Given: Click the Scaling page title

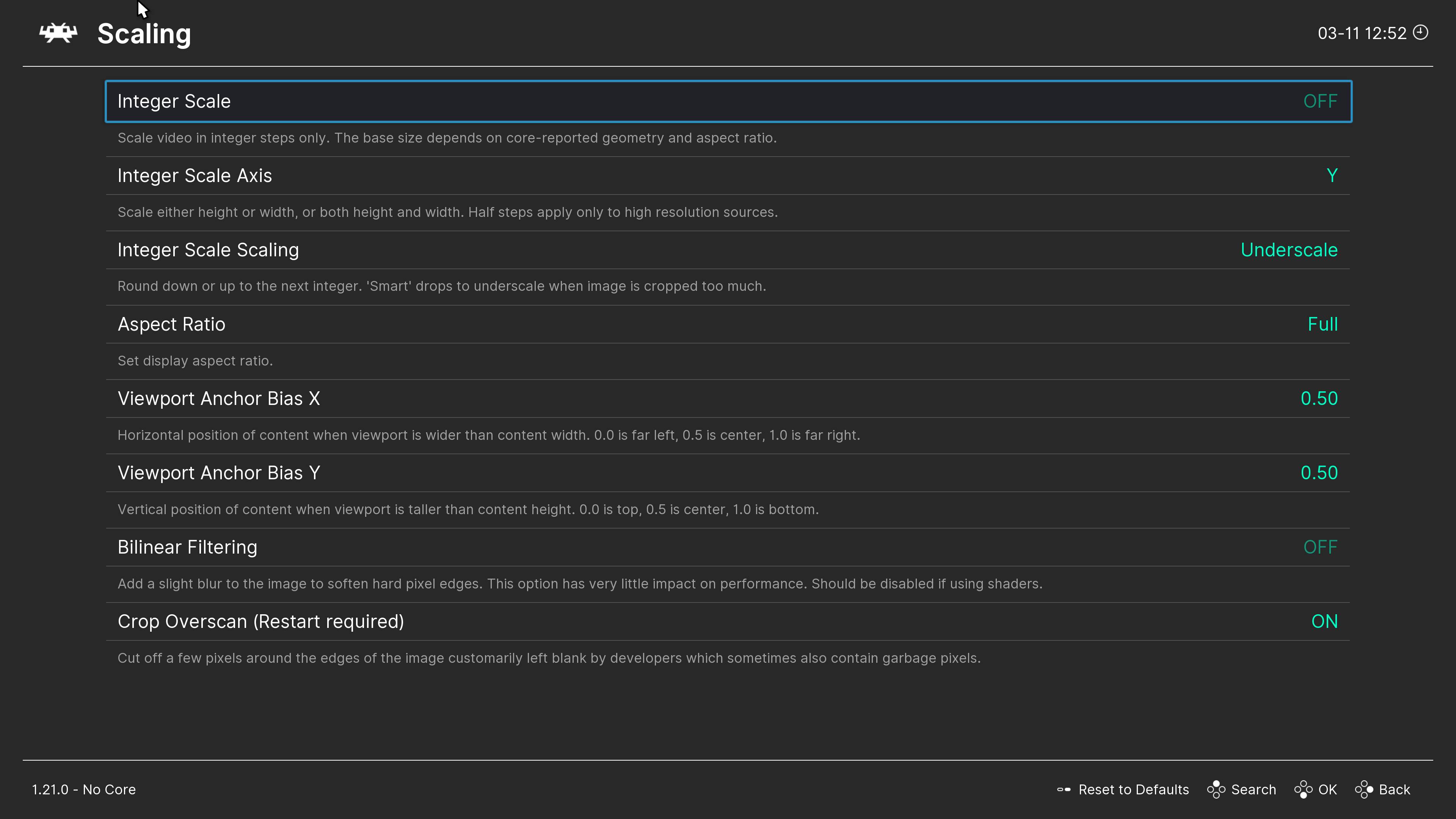Looking at the screenshot, I should [144, 34].
